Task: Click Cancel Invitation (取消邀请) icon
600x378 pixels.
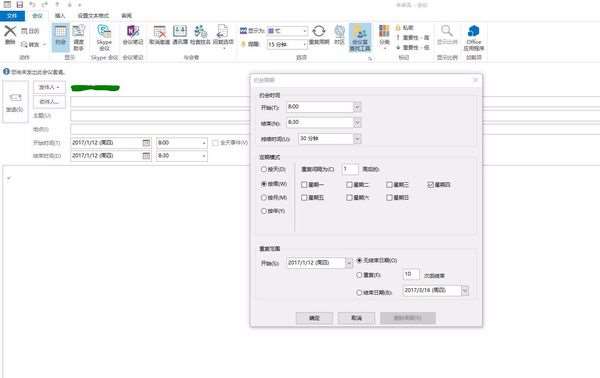Action: (x=160, y=31)
